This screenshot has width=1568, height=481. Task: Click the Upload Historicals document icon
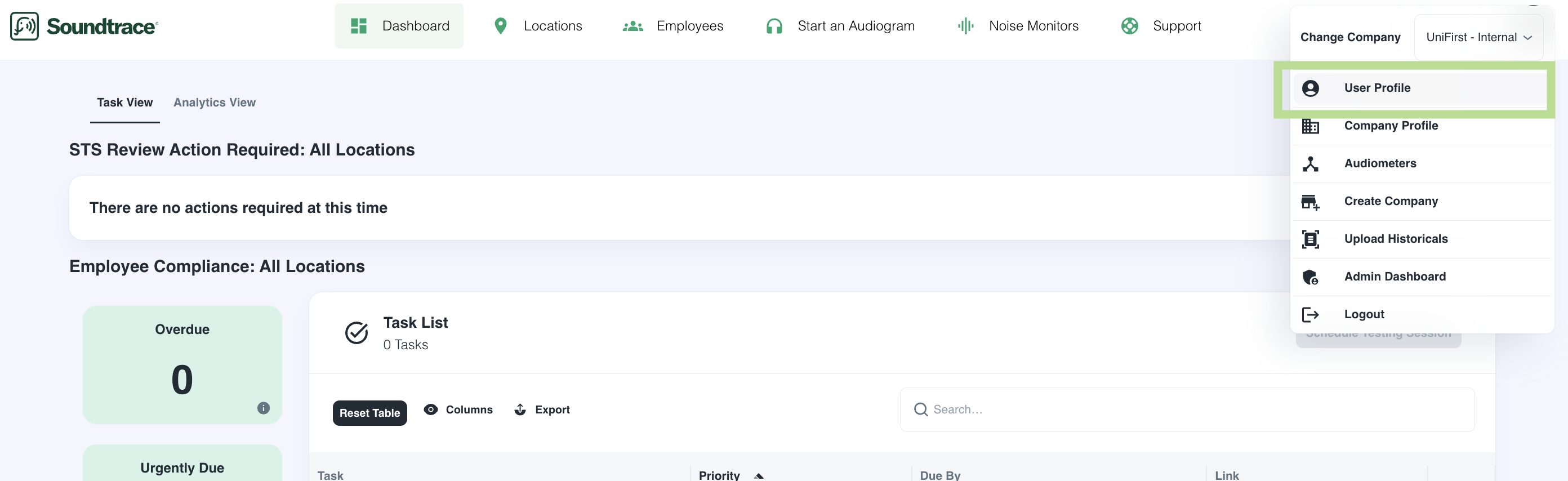click(x=1311, y=239)
